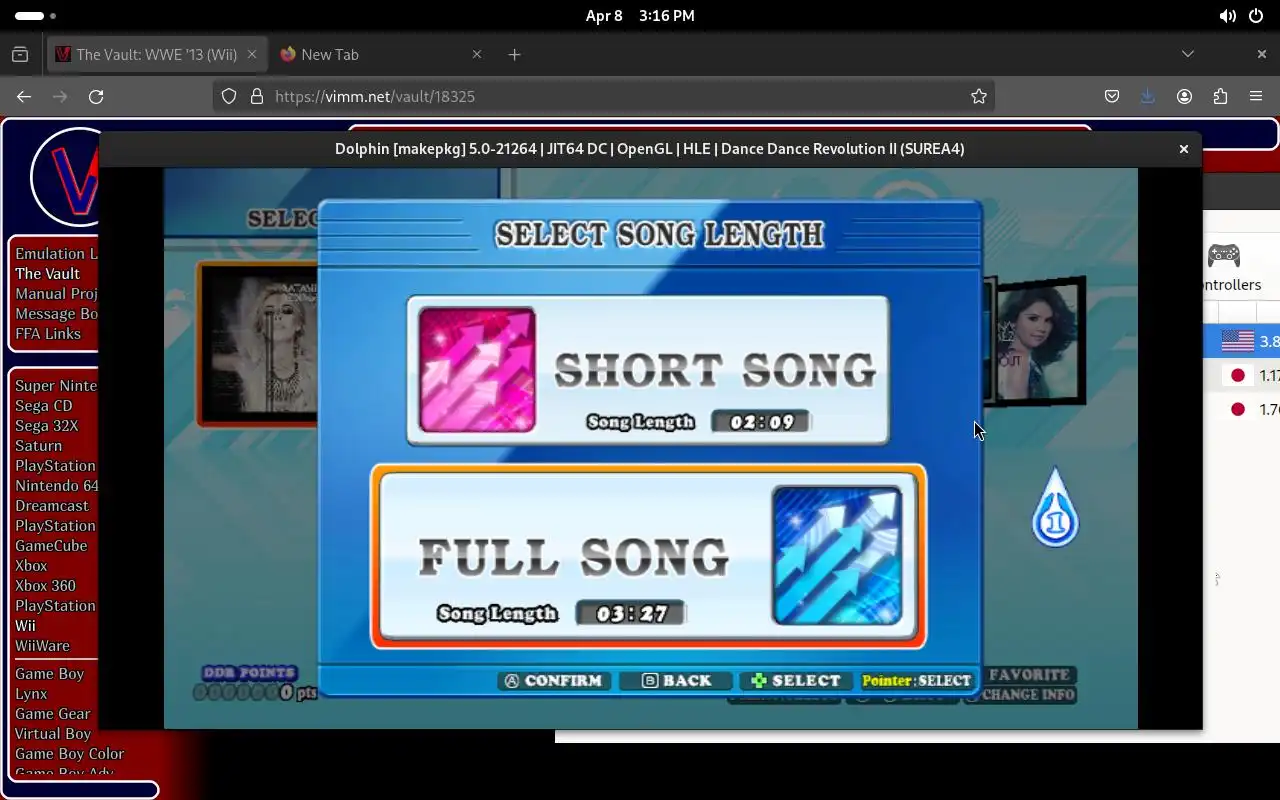Close The Vault: WWE '13 tab
This screenshot has height=800, width=1280.
coord(253,54)
